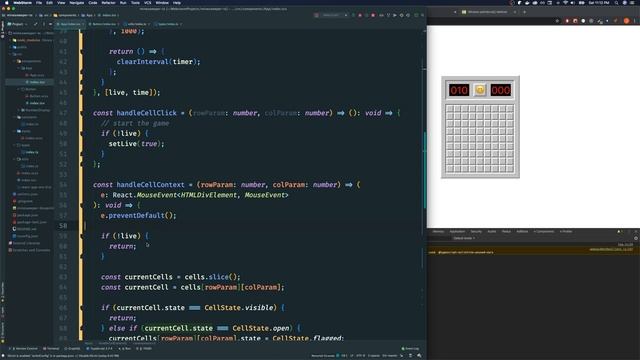Click the 'e.preventDefault();' code line
The height and width of the screenshot is (360, 640).
click(138, 216)
